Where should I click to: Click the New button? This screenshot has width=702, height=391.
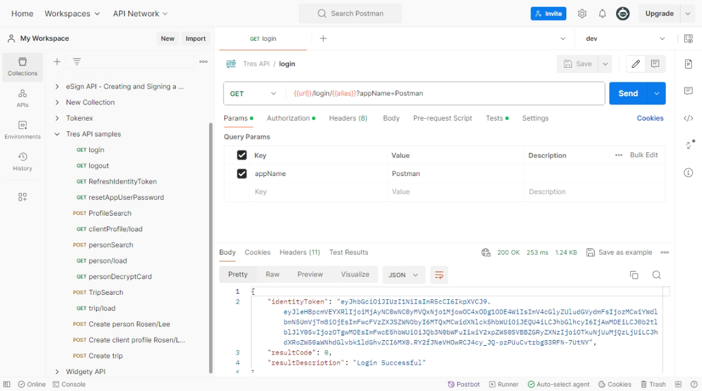pos(167,39)
